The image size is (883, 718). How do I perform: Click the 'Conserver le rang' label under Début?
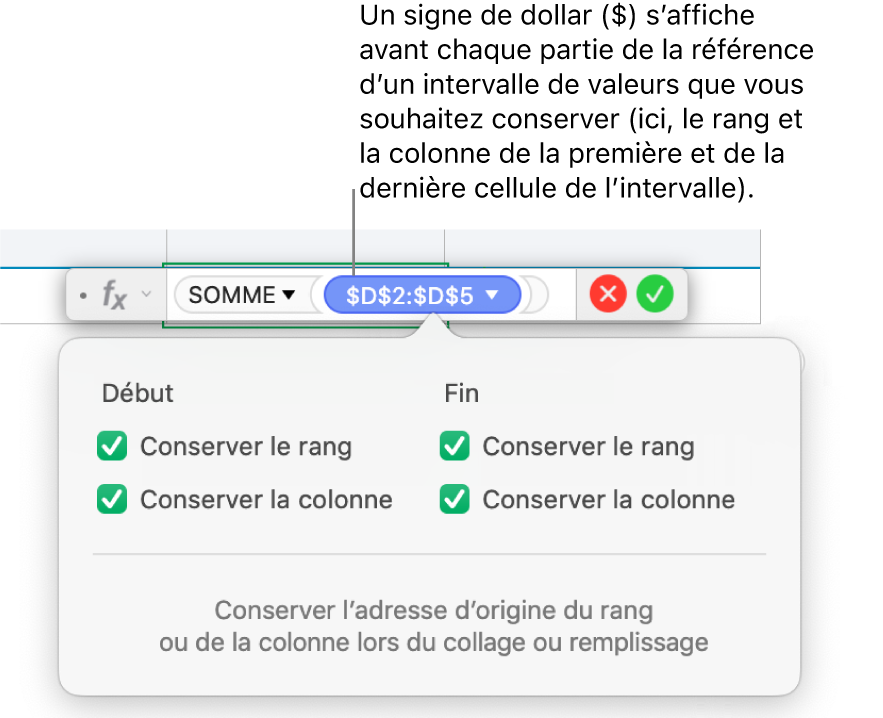[x=246, y=447]
